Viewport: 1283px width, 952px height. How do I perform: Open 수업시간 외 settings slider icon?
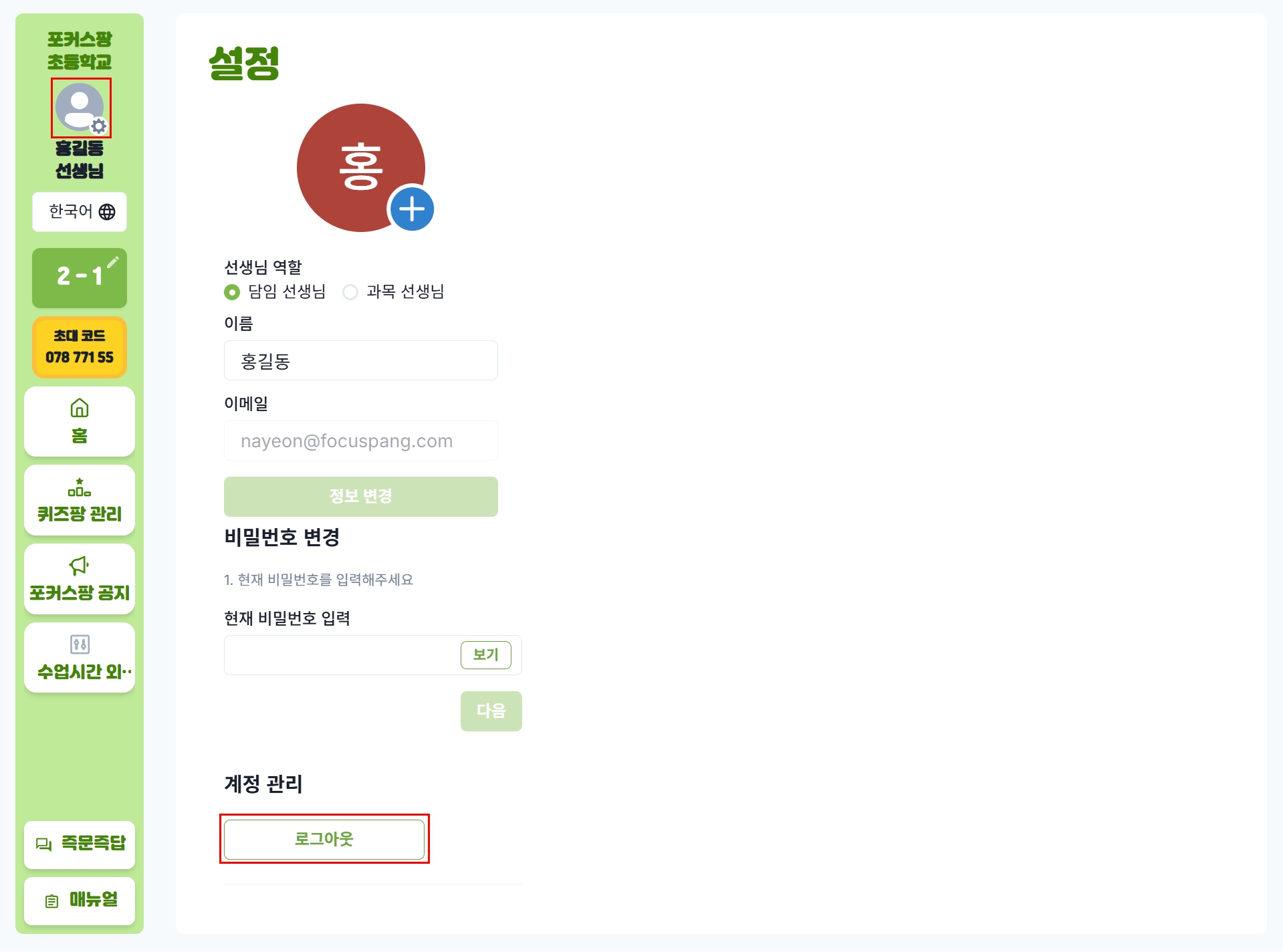[x=80, y=644]
